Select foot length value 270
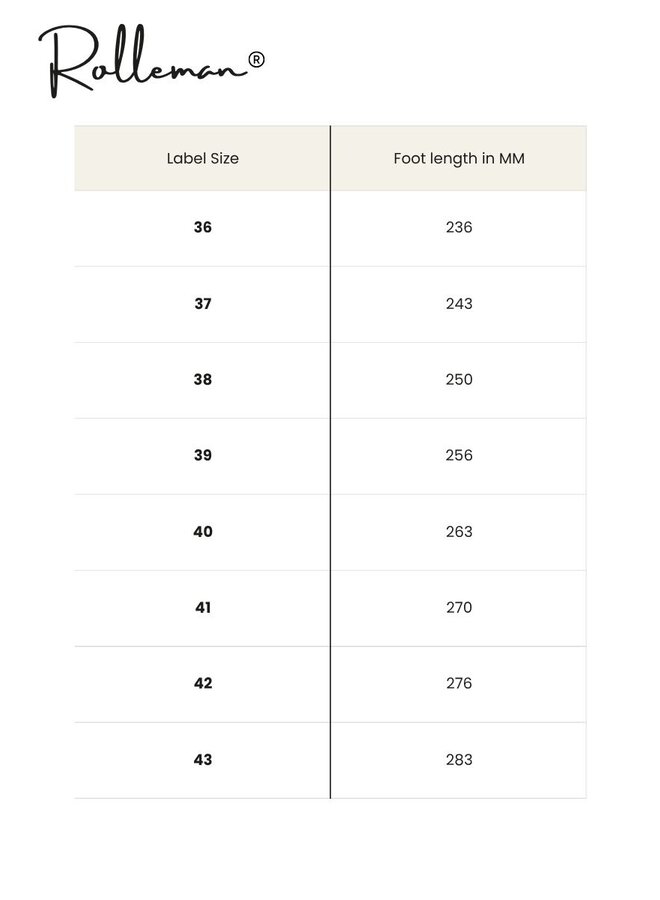 (459, 607)
